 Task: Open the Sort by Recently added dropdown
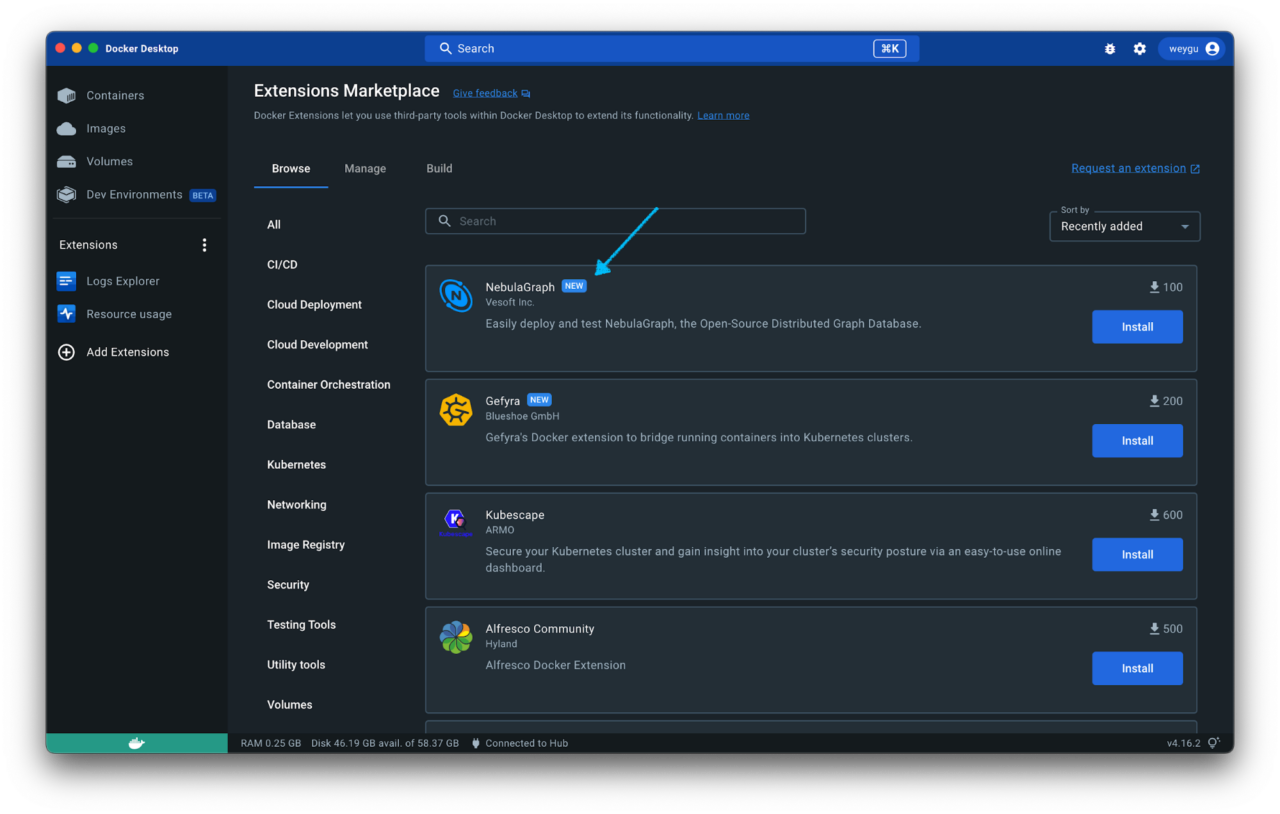pos(1124,226)
